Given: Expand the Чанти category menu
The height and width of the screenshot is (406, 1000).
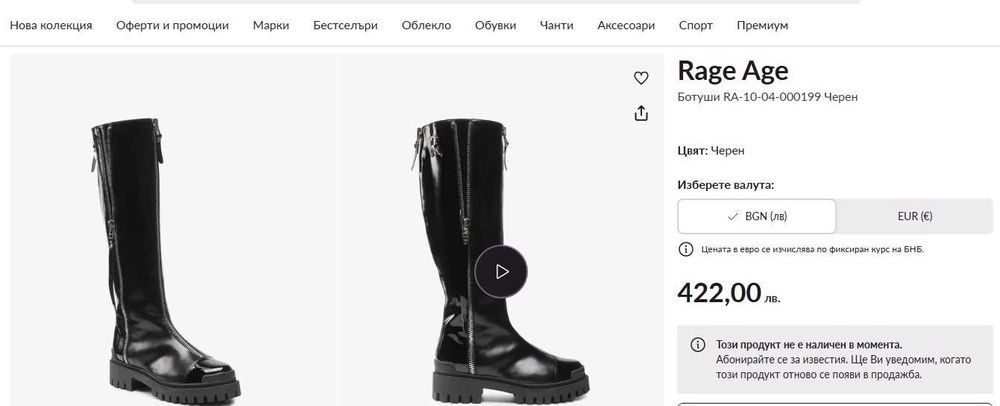Looking at the screenshot, I should click(556, 25).
